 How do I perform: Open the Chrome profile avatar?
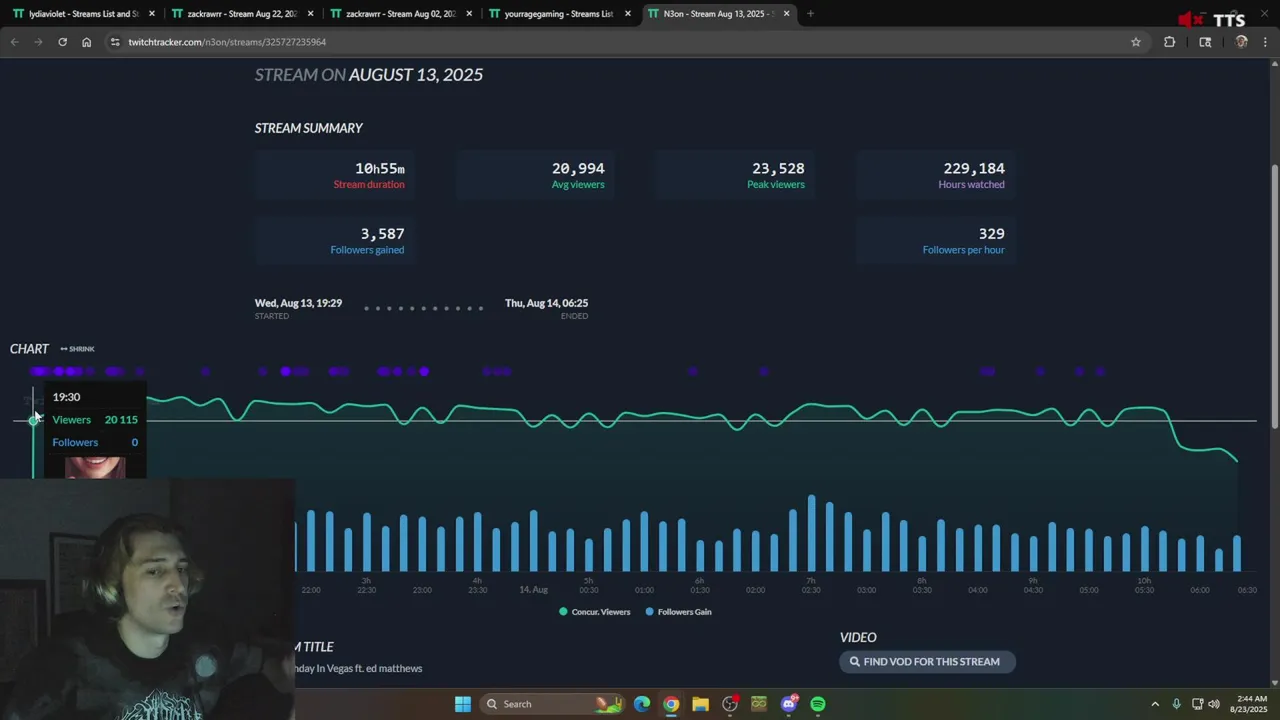pos(1241,42)
